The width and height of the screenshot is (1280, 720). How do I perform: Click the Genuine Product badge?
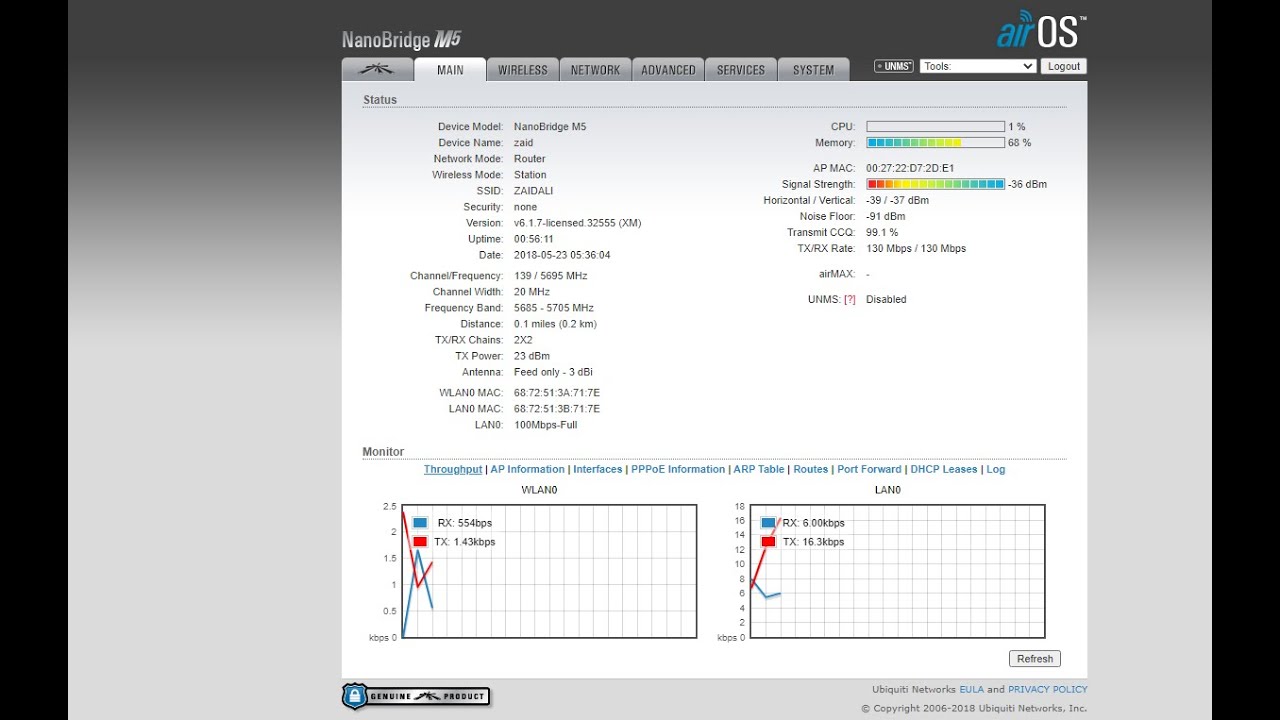(x=416, y=696)
